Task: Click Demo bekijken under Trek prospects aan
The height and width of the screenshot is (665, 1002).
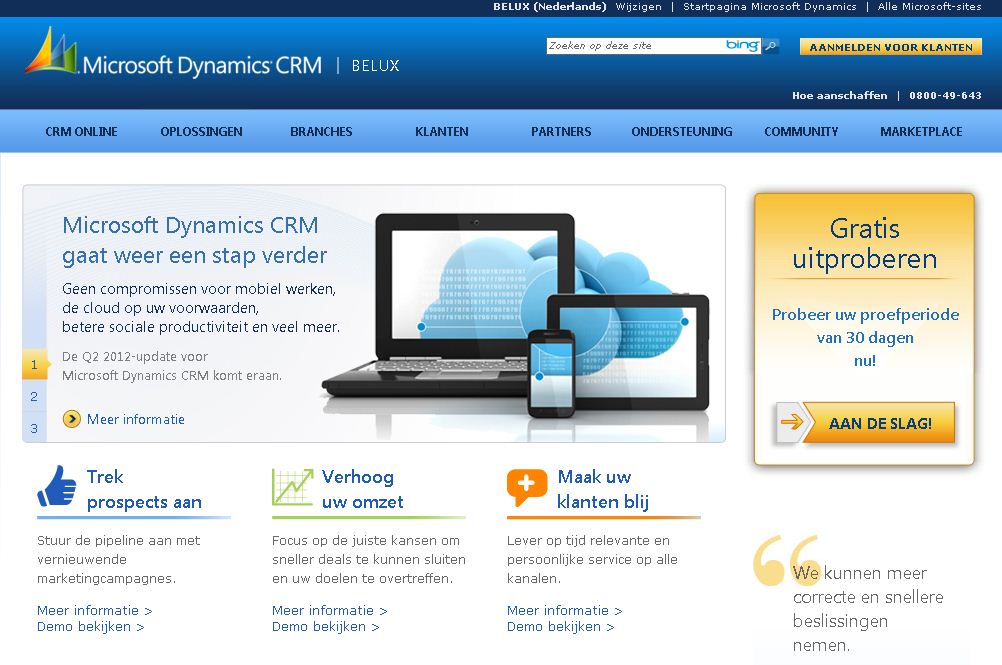Action: coord(91,627)
